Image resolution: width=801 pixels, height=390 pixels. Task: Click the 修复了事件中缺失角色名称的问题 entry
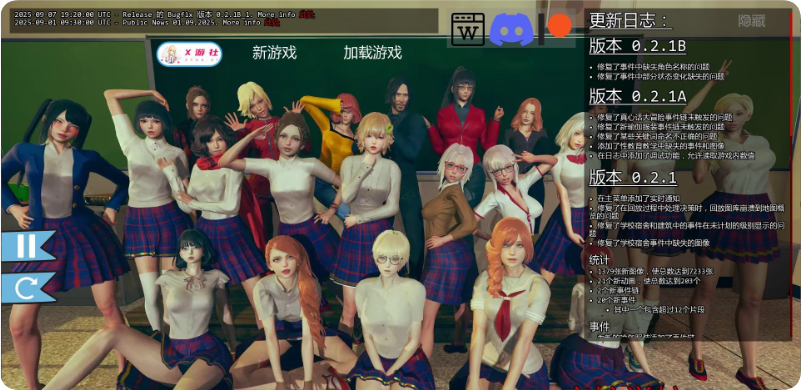point(653,67)
